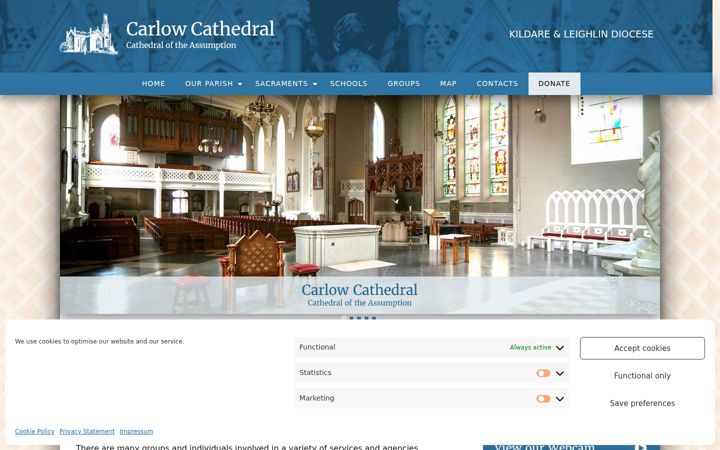
Task: Select the first slideshow dot indicator
Action: click(344, 318)
